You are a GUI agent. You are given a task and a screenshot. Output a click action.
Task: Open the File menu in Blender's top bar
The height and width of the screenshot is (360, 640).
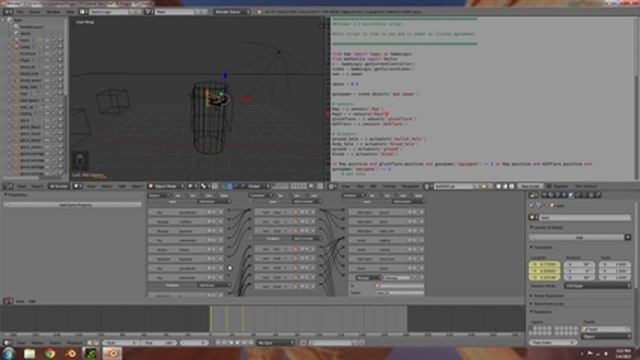[x=20, y=12]
